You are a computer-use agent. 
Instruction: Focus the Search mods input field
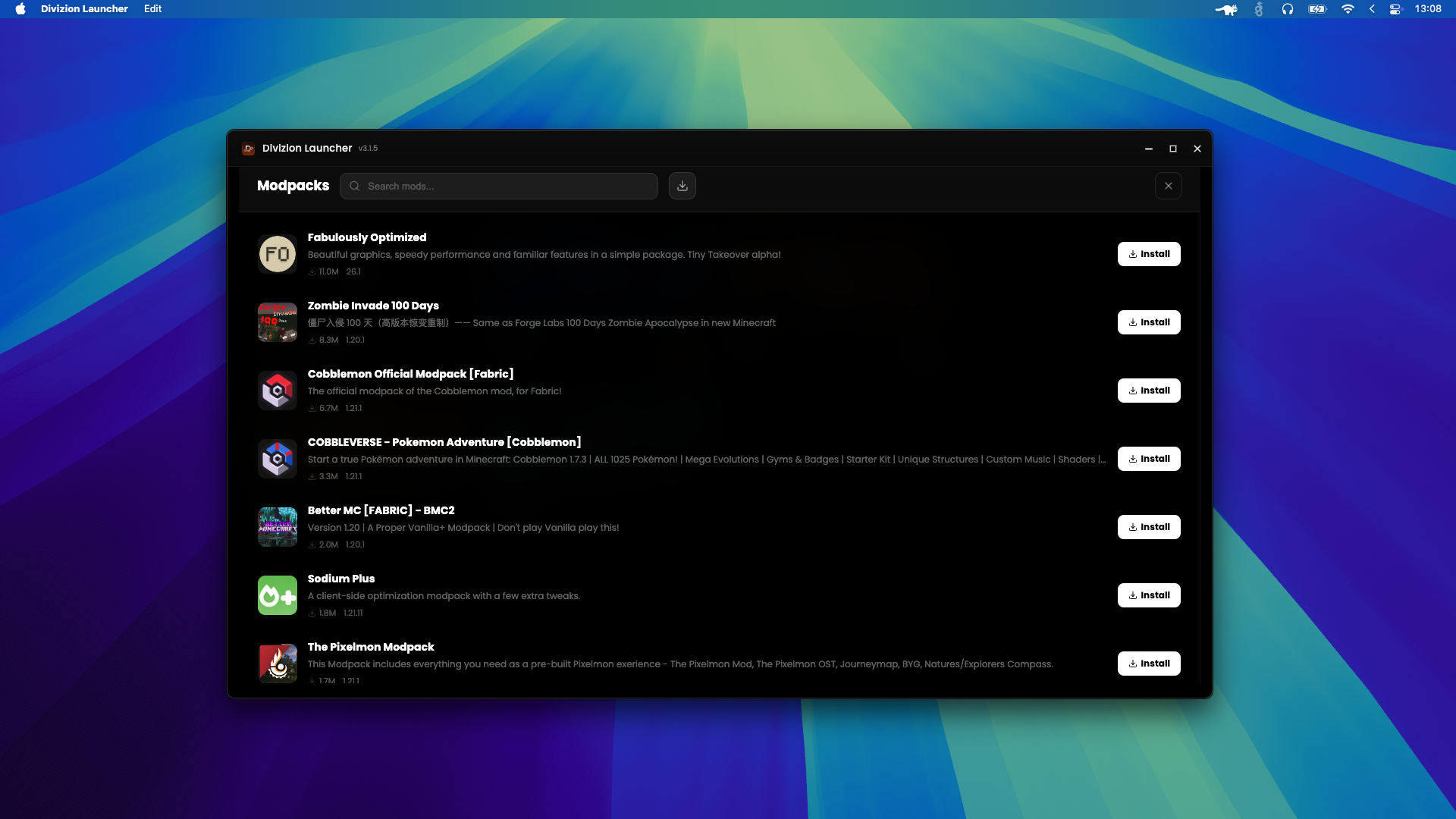click(x=499, y=186)
